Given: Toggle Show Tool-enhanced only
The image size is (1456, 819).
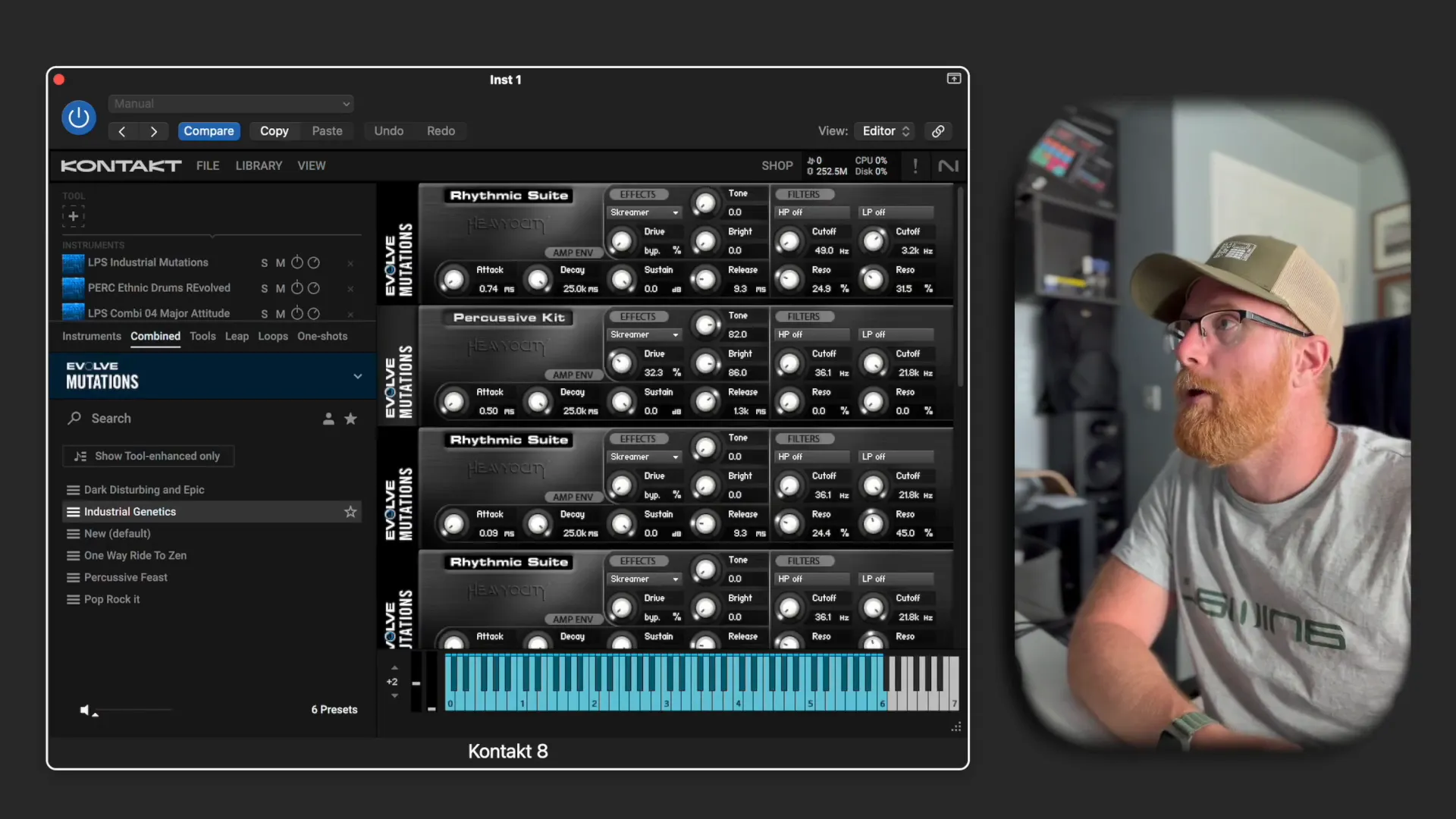Looking at the screenshot, I should click(148, 456).
